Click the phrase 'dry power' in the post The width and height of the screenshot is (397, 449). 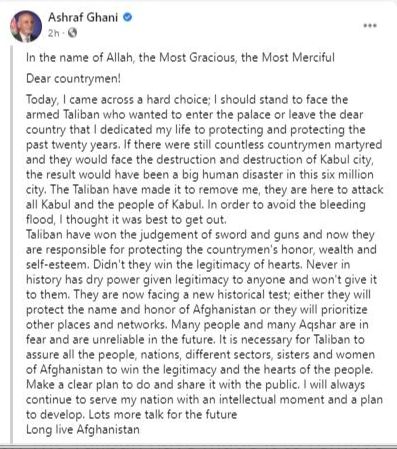coord(113,279)
